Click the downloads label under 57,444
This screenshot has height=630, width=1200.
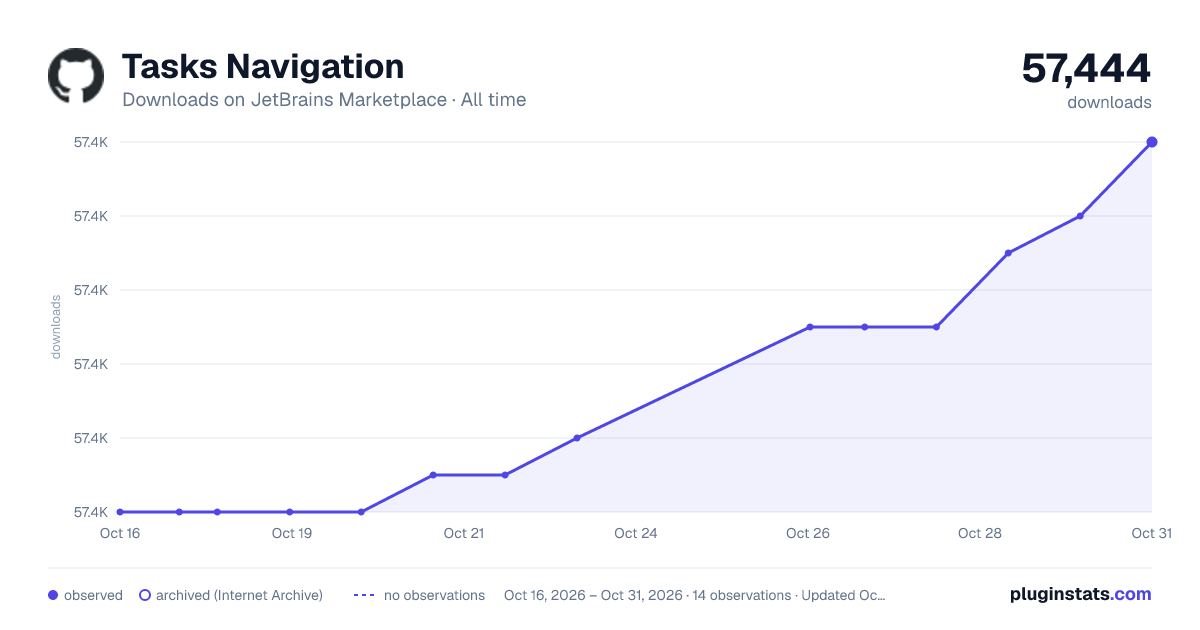pyautogui.click(x=1109, y=102)
